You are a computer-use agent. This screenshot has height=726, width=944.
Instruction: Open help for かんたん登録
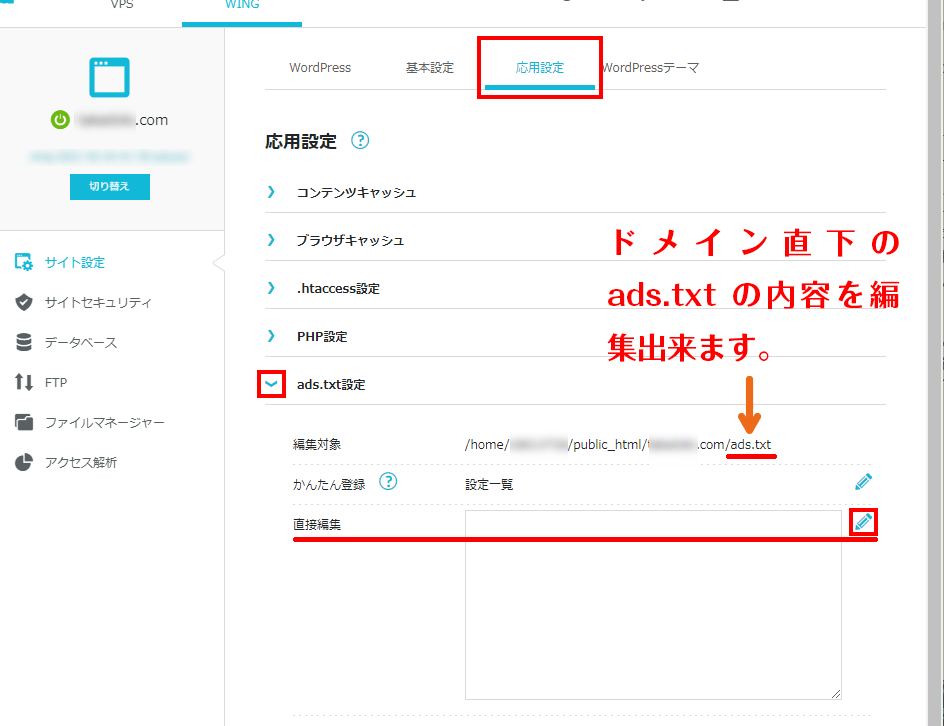(388, 482)
